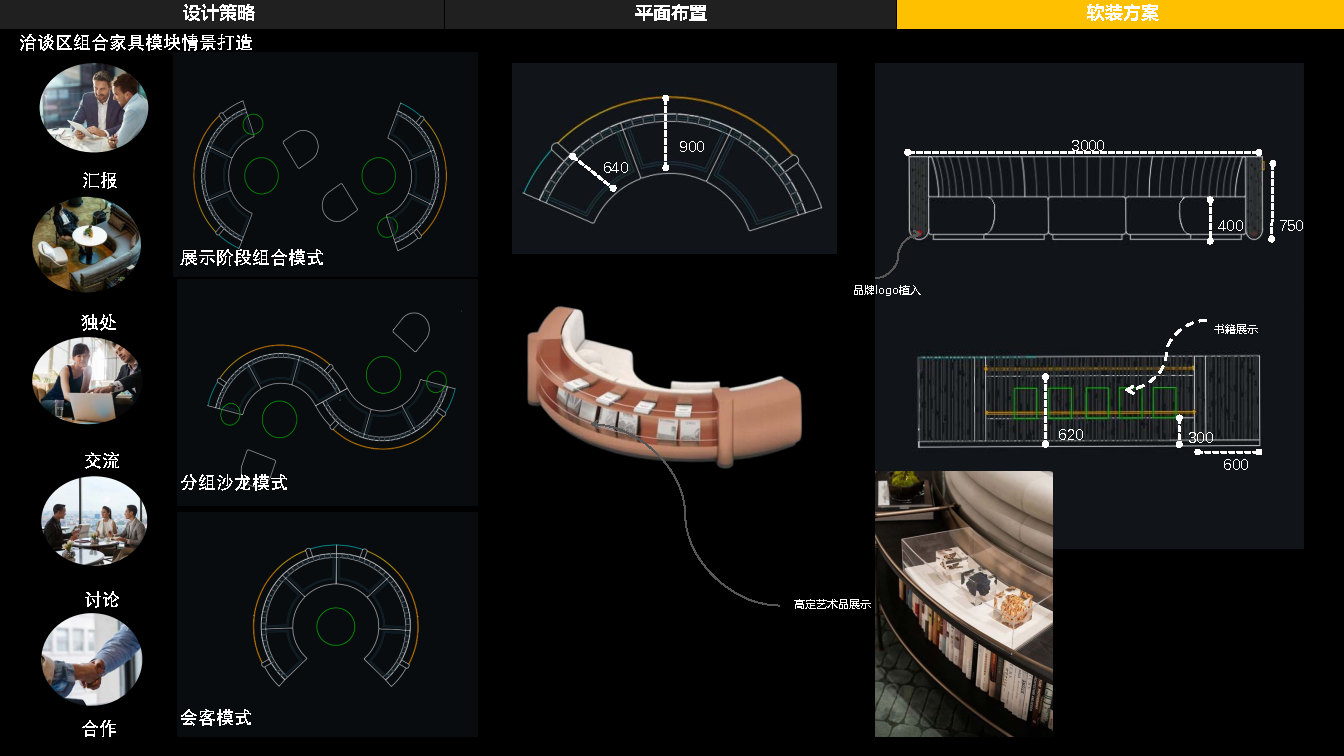Open the 讨论 circular meeting photo
This screenshot has height=756, width=1344.
pos(94,520)
